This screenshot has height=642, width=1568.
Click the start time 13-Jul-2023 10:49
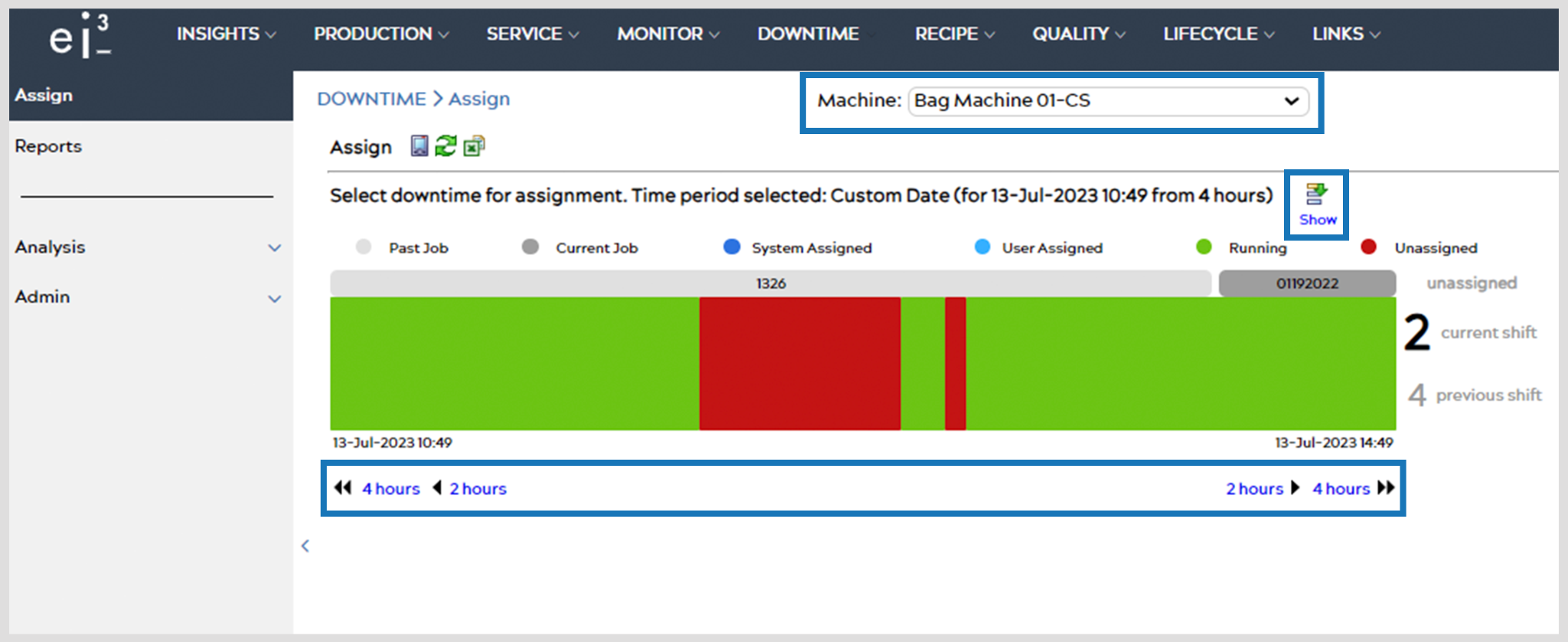pos(392,443)
